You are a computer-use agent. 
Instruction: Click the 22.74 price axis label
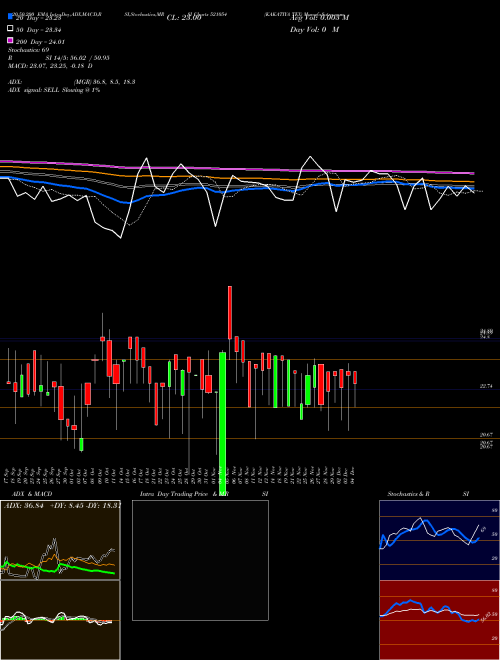486,386
